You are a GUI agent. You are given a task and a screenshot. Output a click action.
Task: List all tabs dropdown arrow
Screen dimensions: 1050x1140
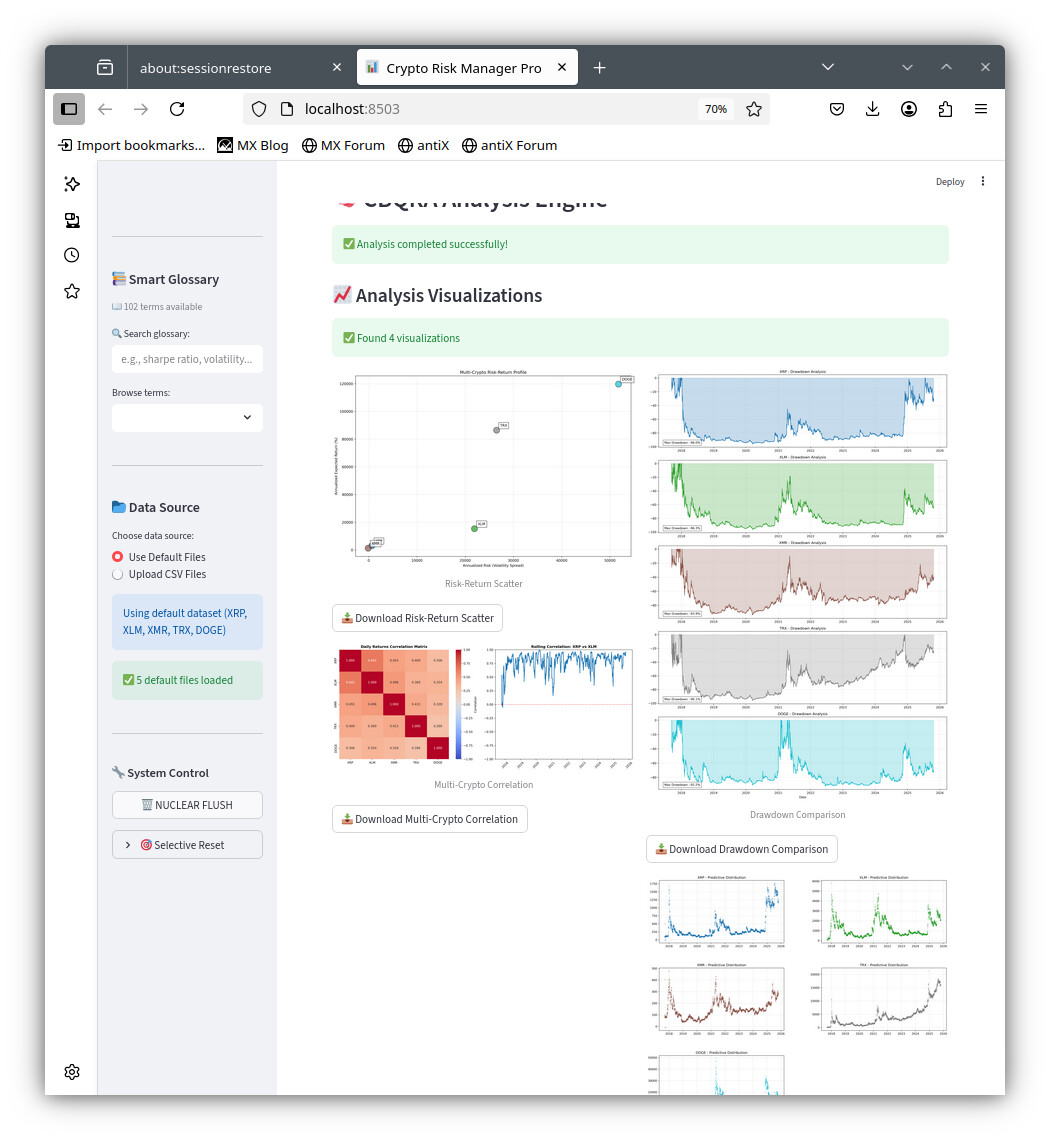(827, 67)
